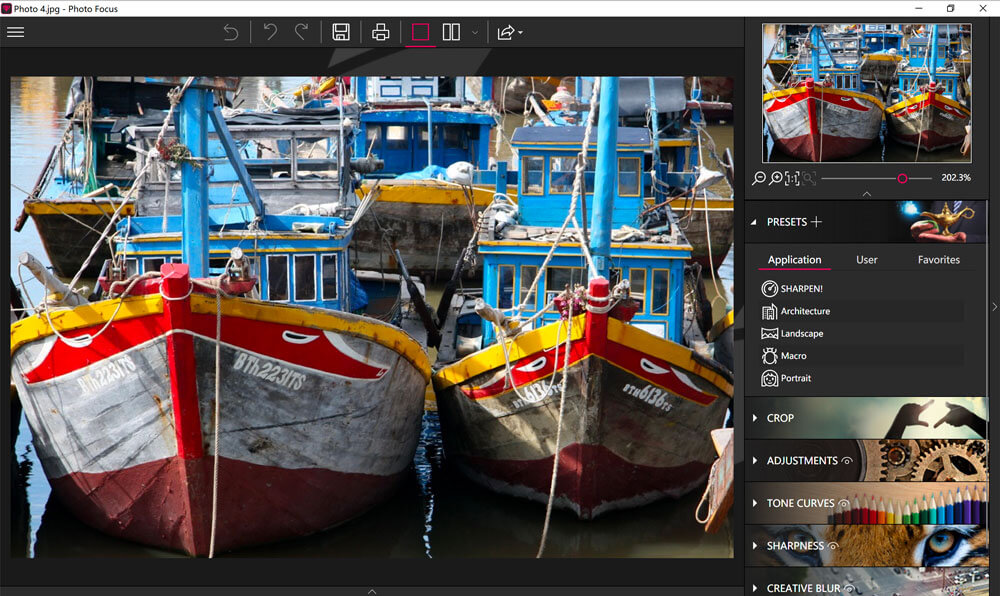The width and height of the screenshot is (1000, 596).
Task: Set zoom to 1:1 actual size
Action: (x=791, y=178)
